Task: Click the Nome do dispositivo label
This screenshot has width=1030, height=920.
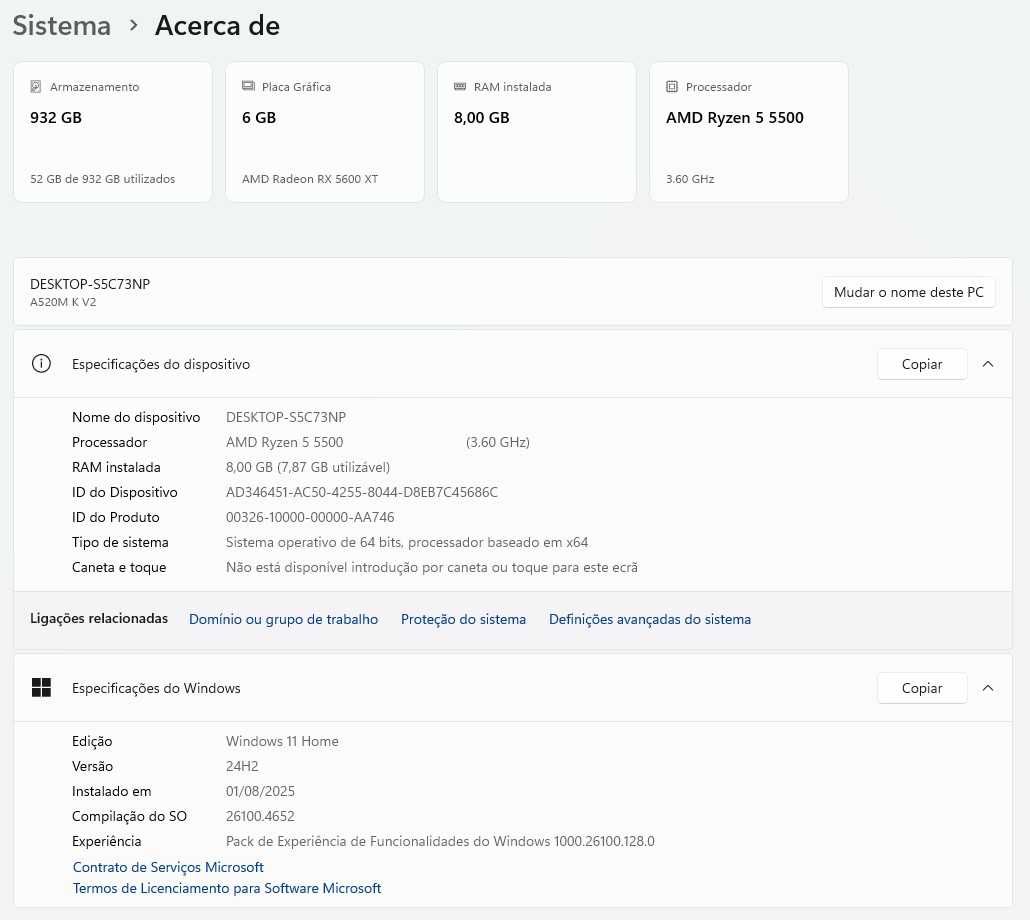Action: click(x=136, y=417)
